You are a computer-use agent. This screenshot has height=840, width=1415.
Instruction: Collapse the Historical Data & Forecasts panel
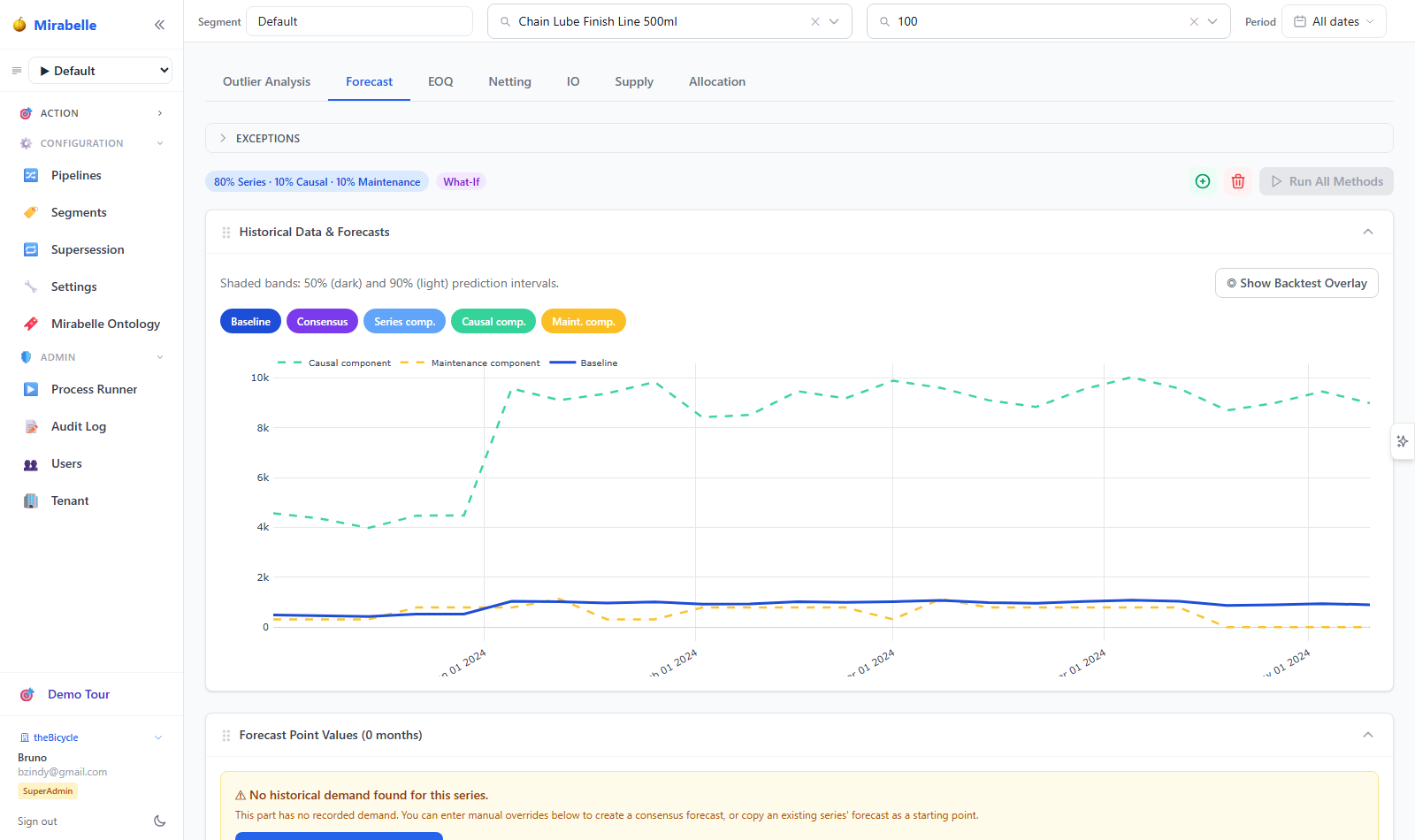pyautogui.click(x=1368, y=232)
